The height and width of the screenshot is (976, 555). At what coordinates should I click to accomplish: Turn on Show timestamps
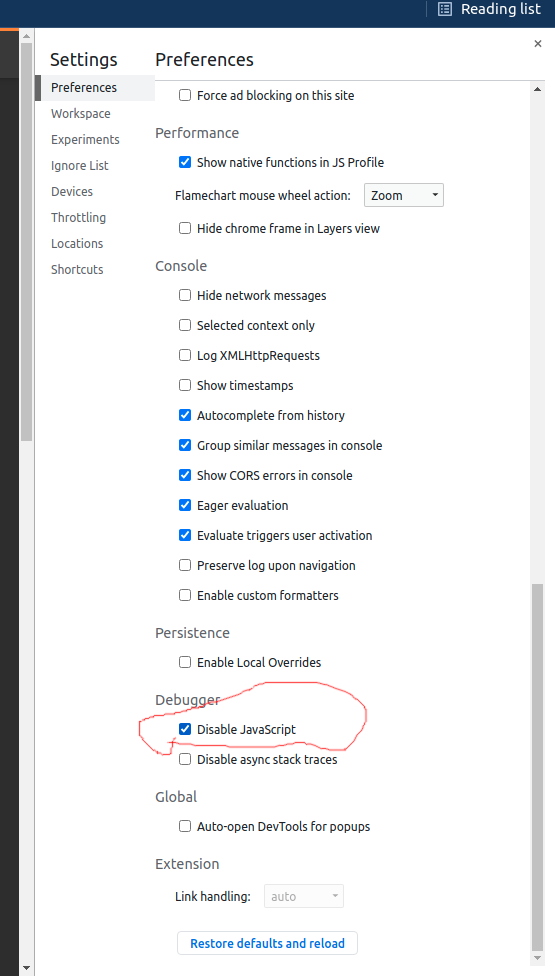point(185,385)
